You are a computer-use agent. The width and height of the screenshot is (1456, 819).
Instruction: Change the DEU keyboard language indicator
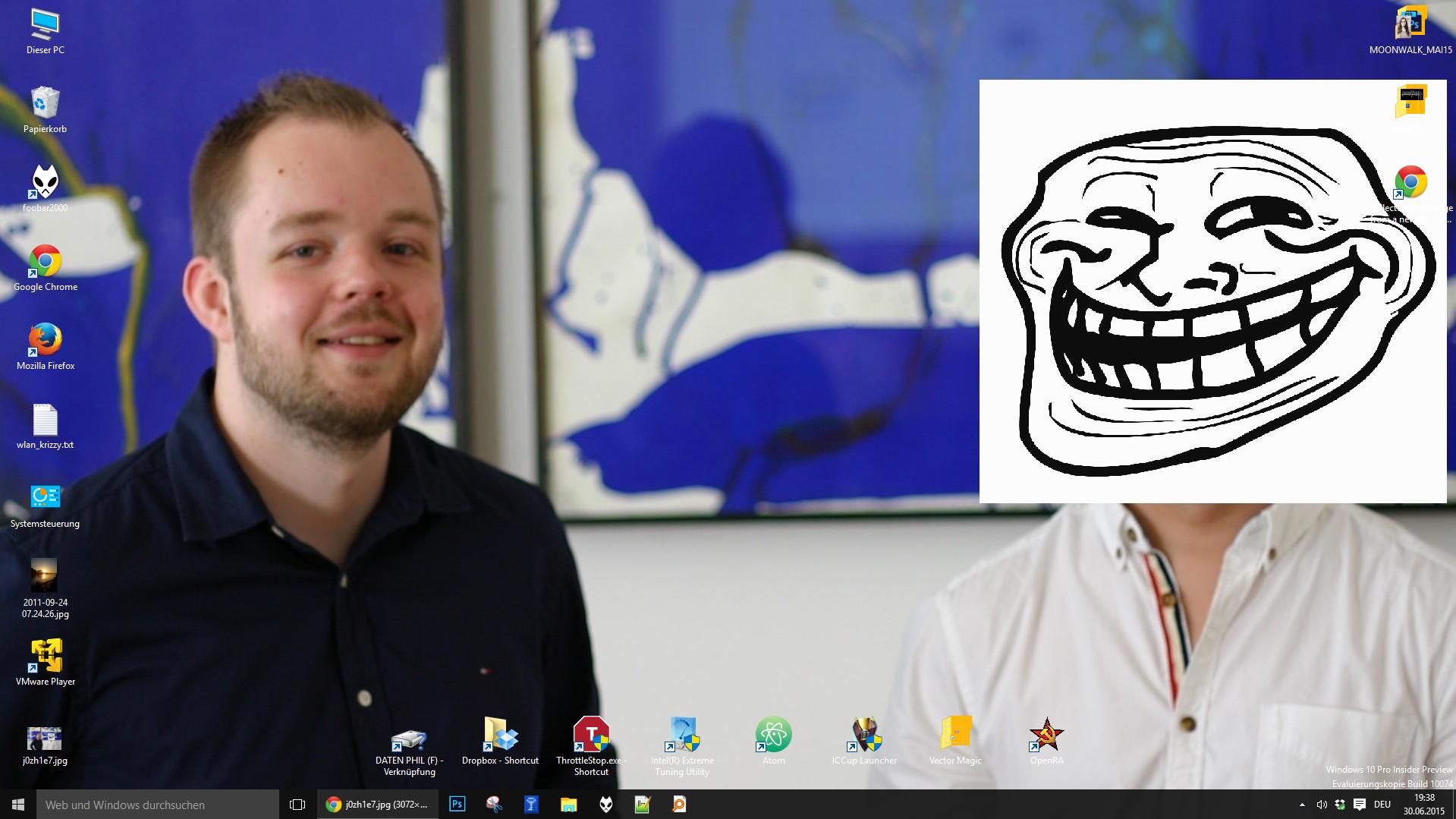click(1382, 805)
